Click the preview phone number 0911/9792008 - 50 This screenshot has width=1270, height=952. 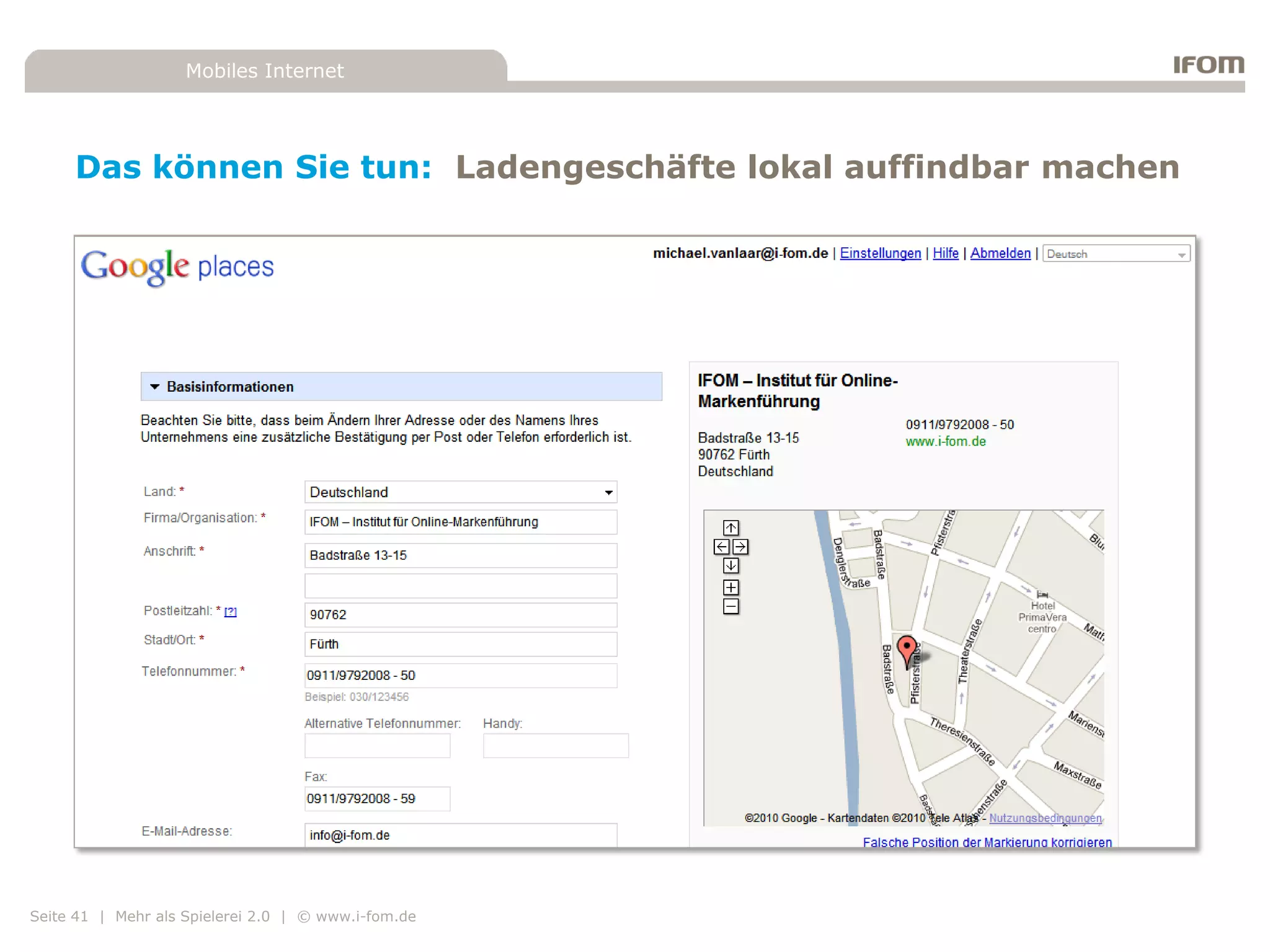(x=960, y=425)
